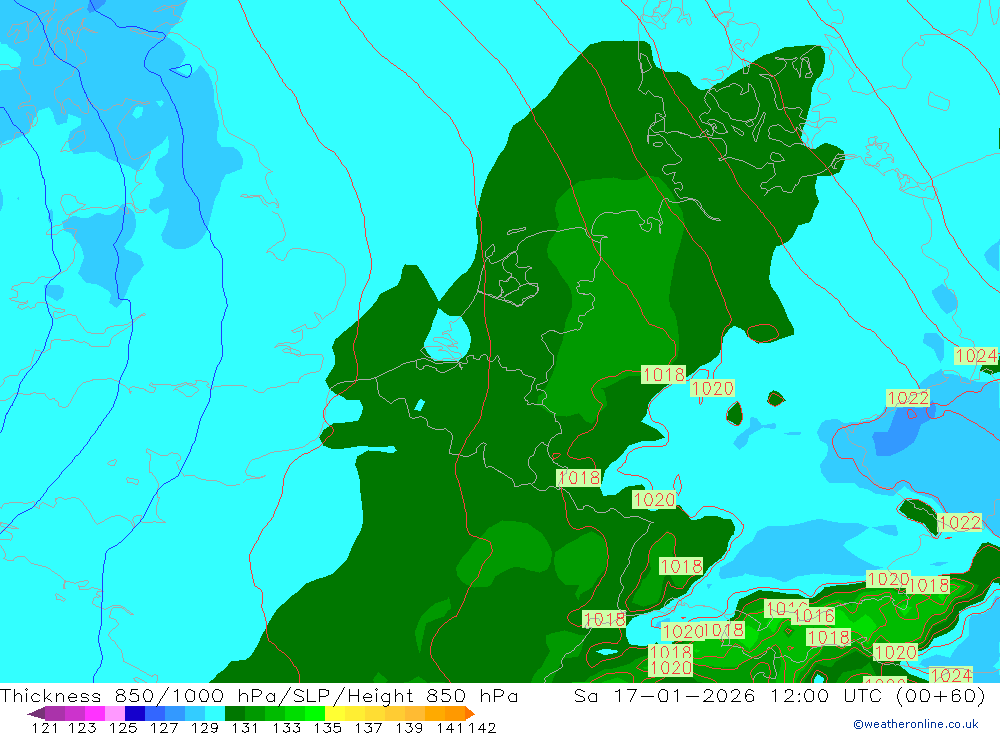Select the dark green legend swatch above 131
This screenshot has width=1000, height=733.
pos(235,713)
